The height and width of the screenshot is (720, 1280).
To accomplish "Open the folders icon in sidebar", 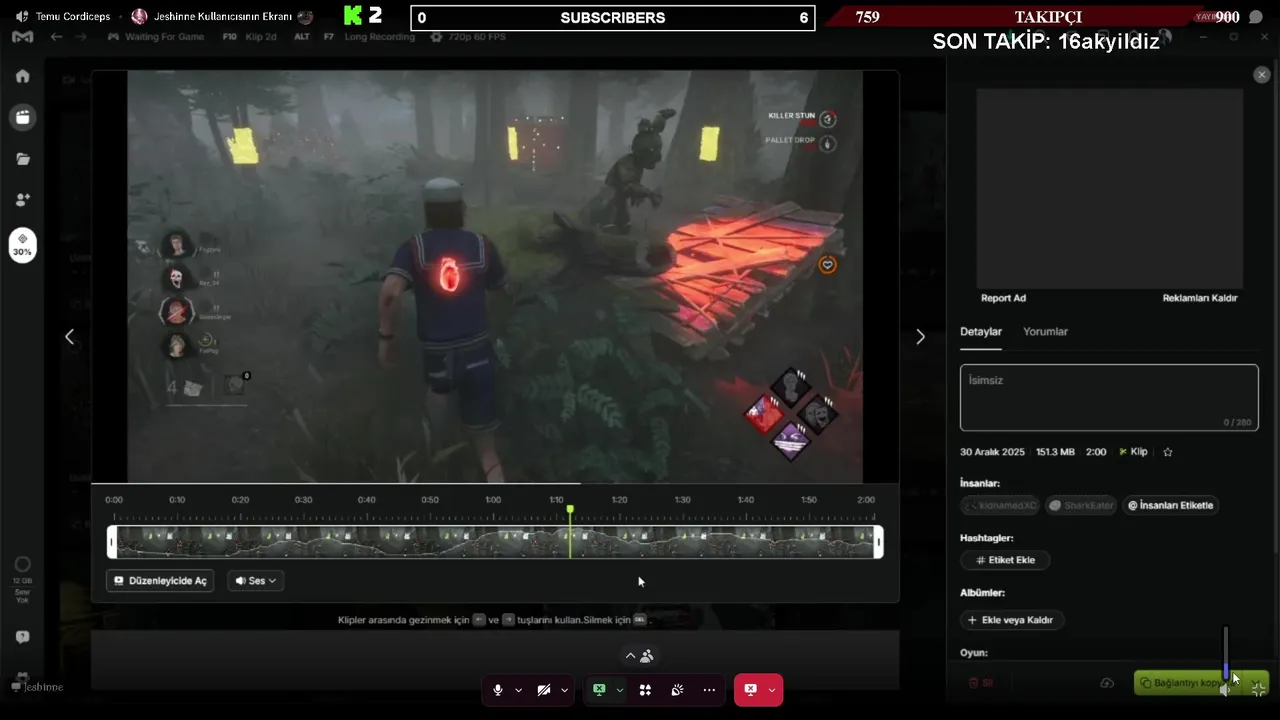I will 22,159.
